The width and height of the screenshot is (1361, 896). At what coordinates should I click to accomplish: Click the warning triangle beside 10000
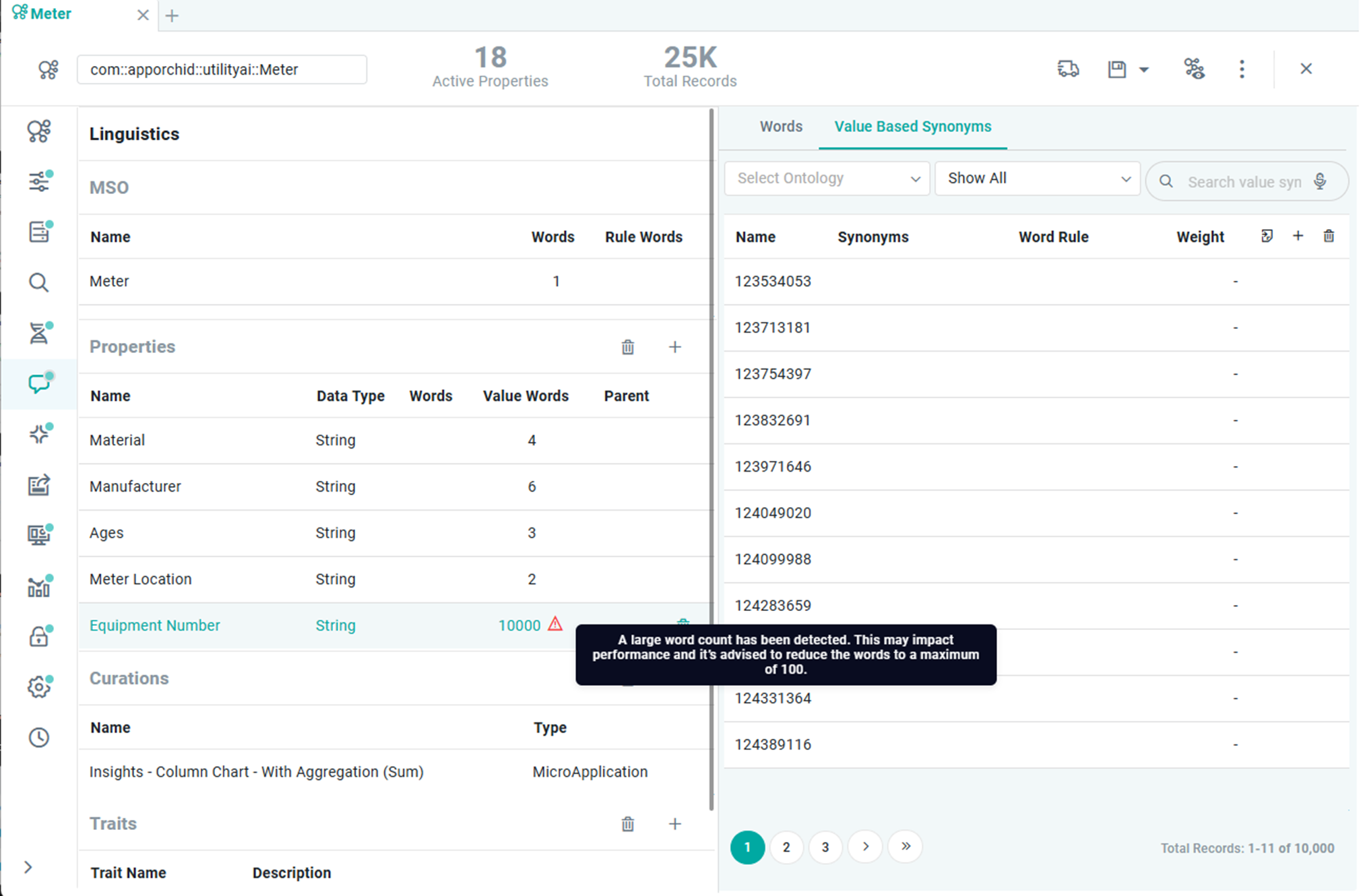point(555,624)
